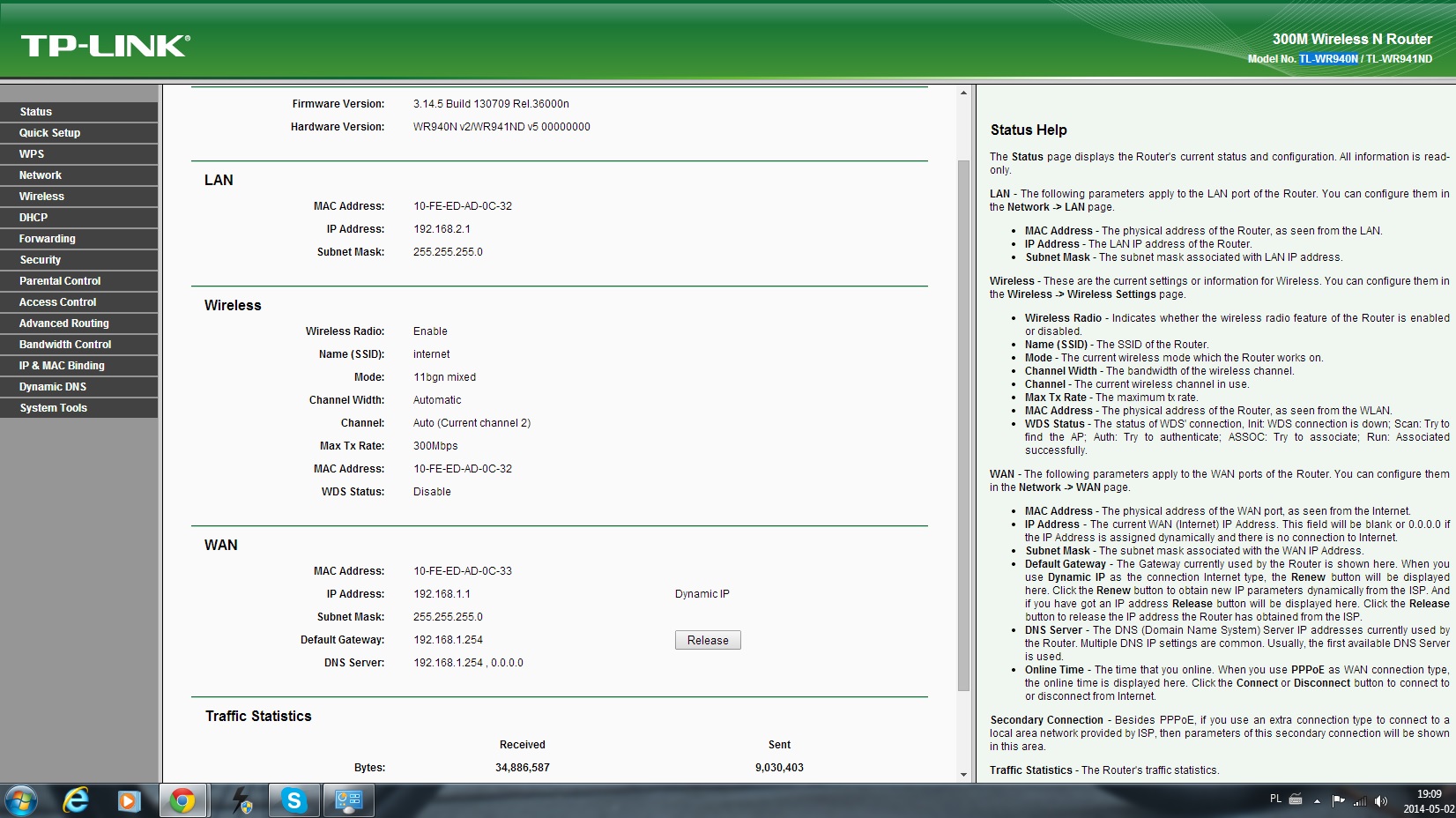Click received bytes value 34,886,587
The width and height of the screenshot is (1456, 818).
tap(523, 768)
